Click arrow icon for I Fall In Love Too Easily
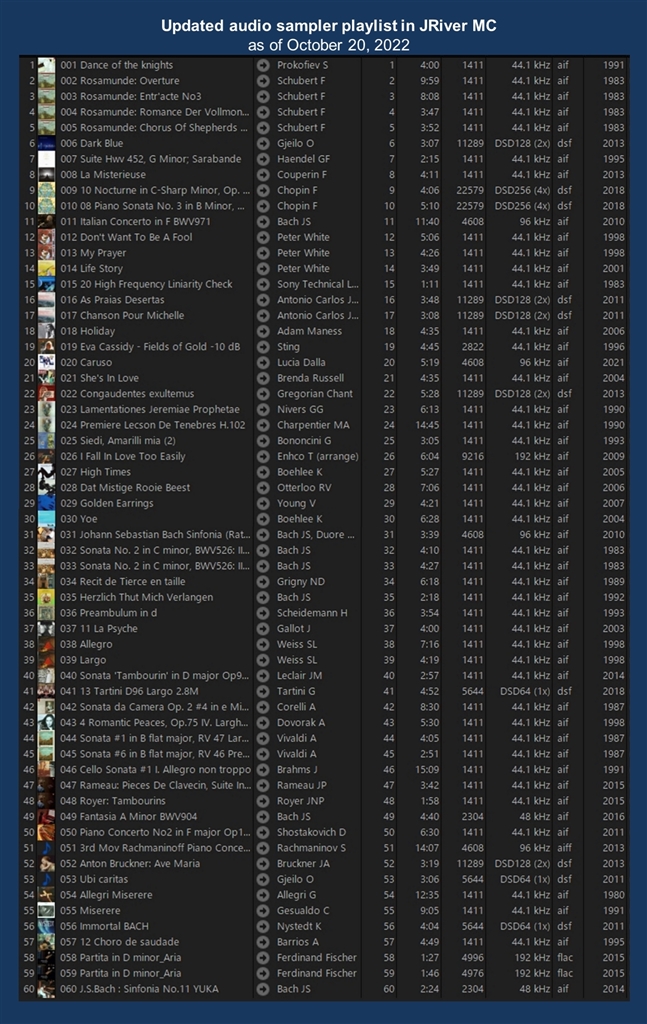This screenshot has height=1024, width=647. 263,456
